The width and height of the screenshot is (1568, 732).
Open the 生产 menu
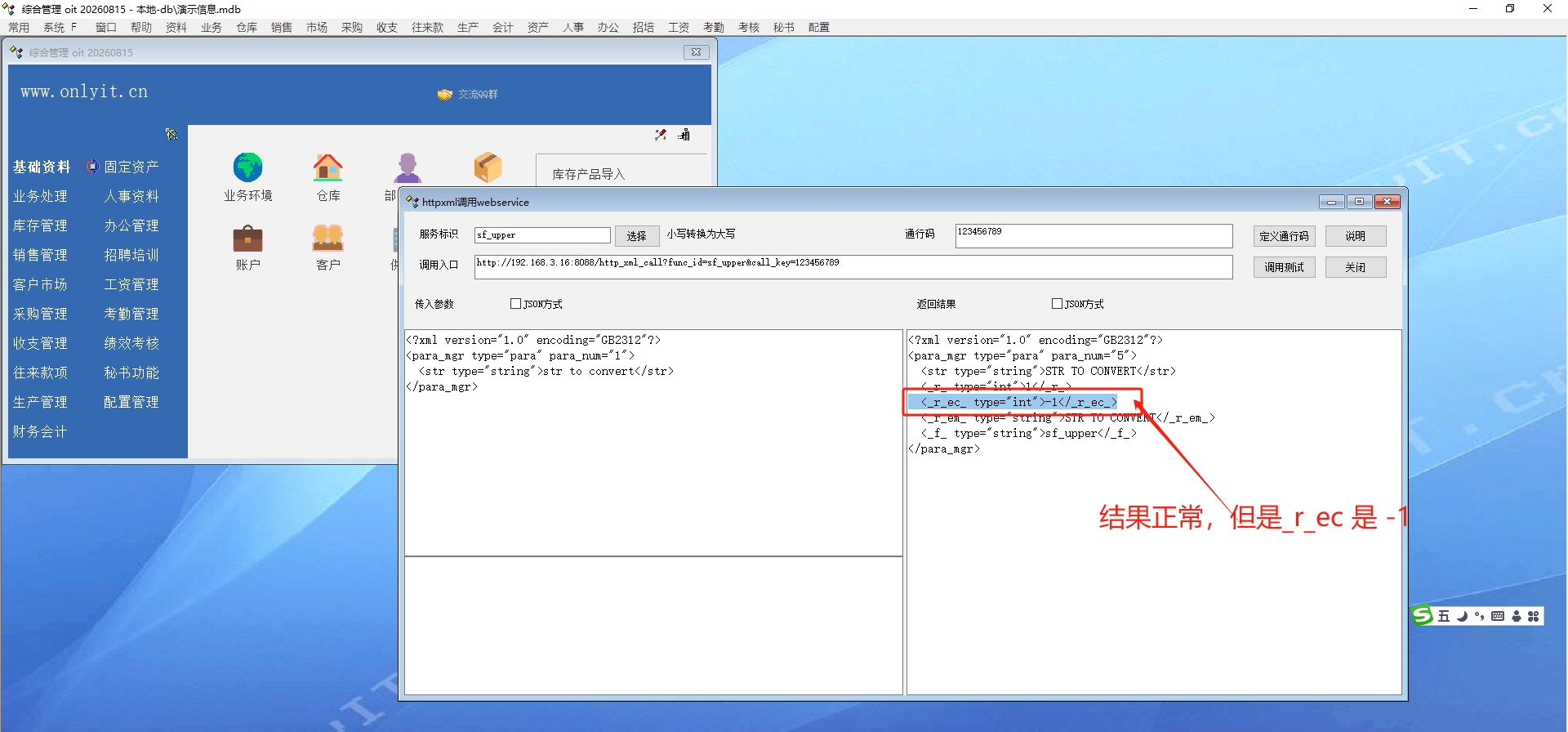pos(468,27)
